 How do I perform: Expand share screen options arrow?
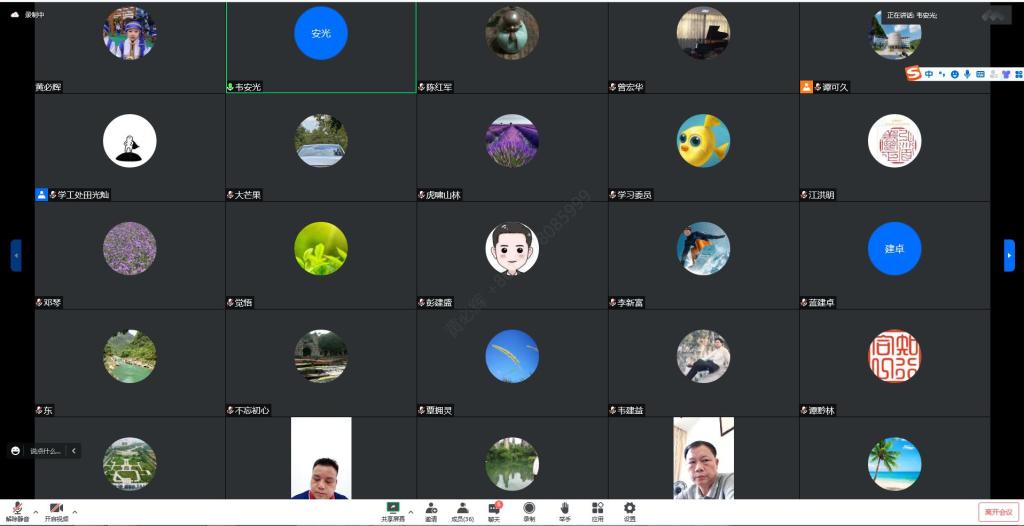pyautogui.click(x=411, y=511)
